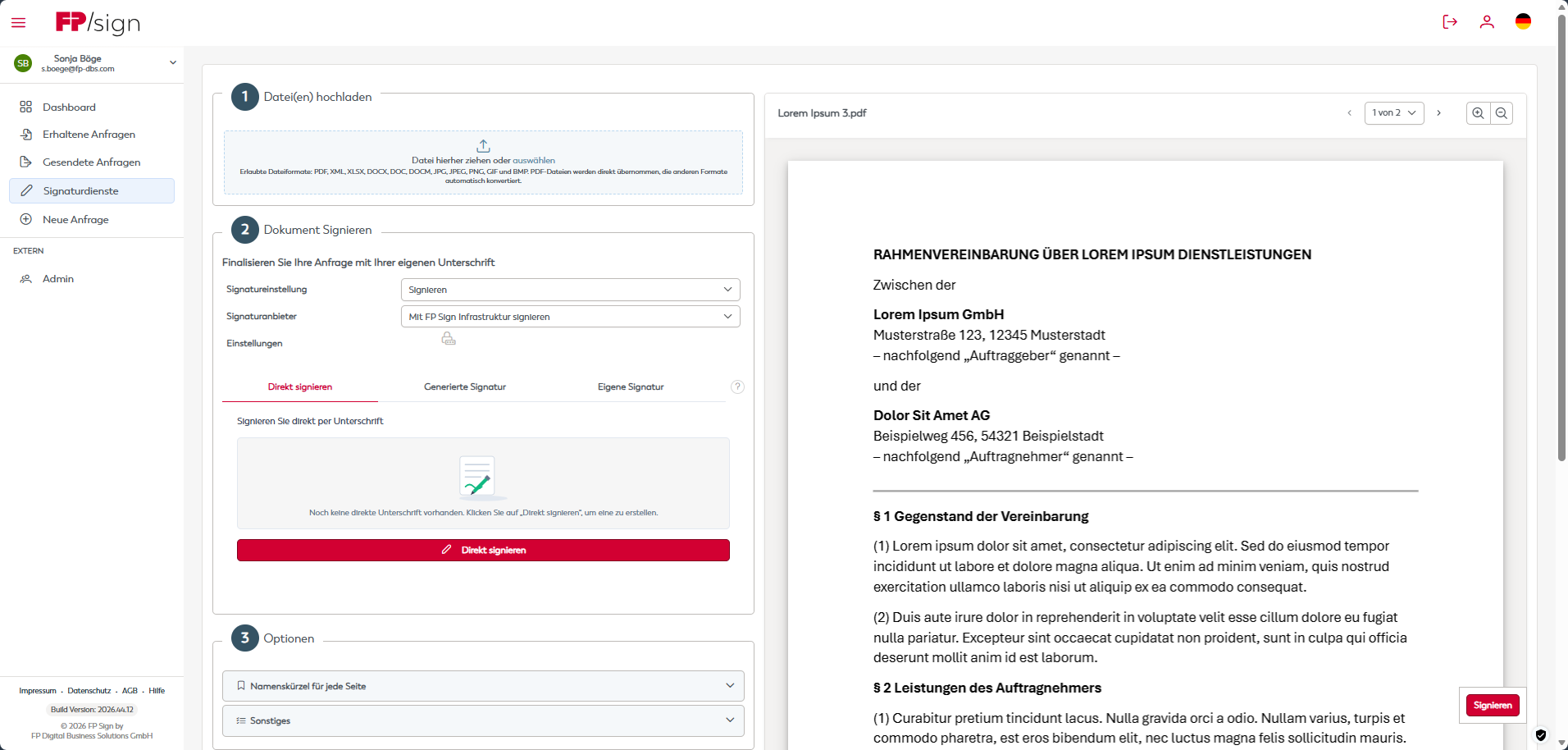Zoom in on the PDF preview
Viewport: 1568px width, 750px height.
1478,113
